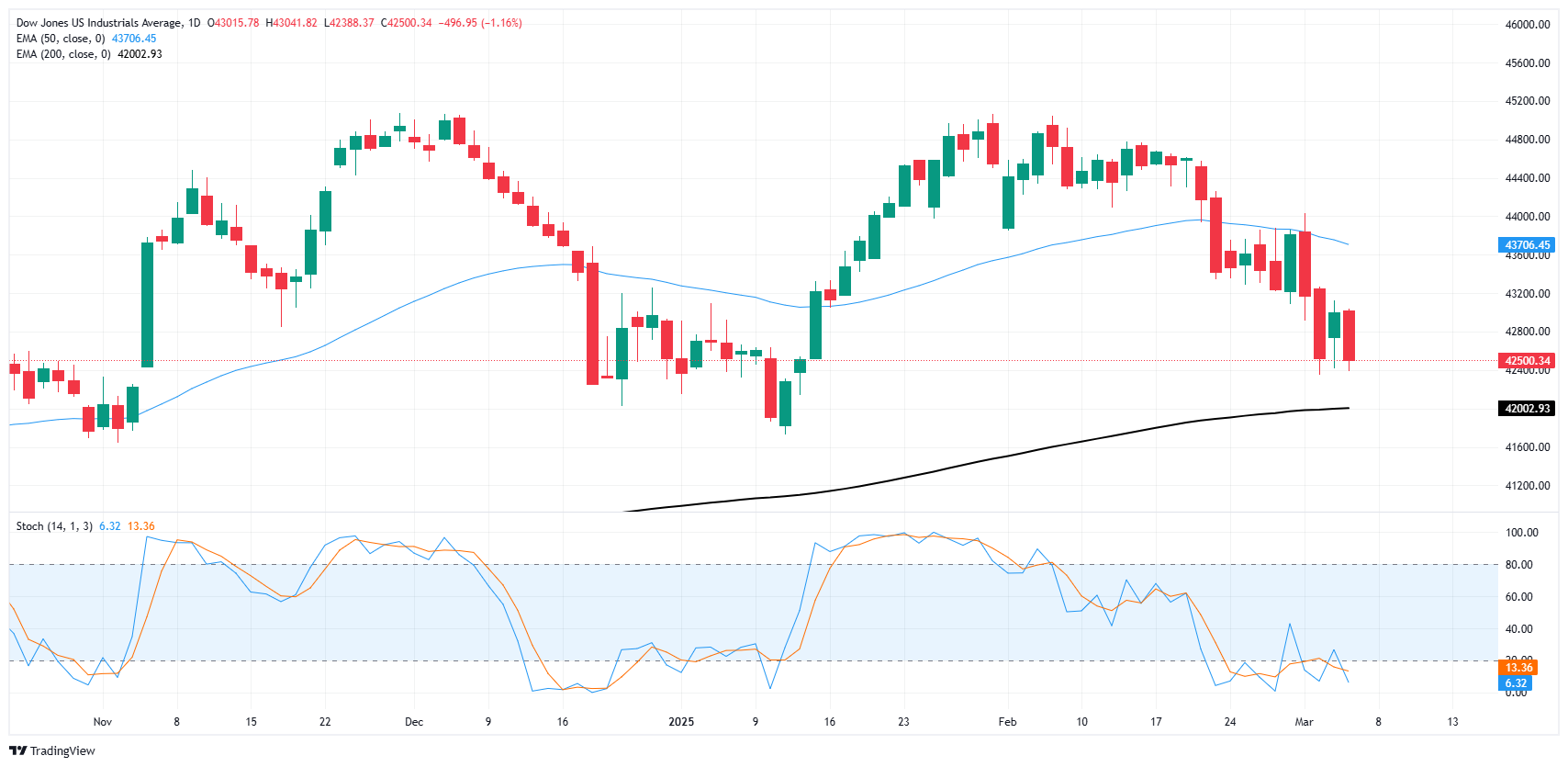1568x767 pixels.
Task: Click the blue 6.32 stochastic value tag
Action: (x=1516, y=683)
